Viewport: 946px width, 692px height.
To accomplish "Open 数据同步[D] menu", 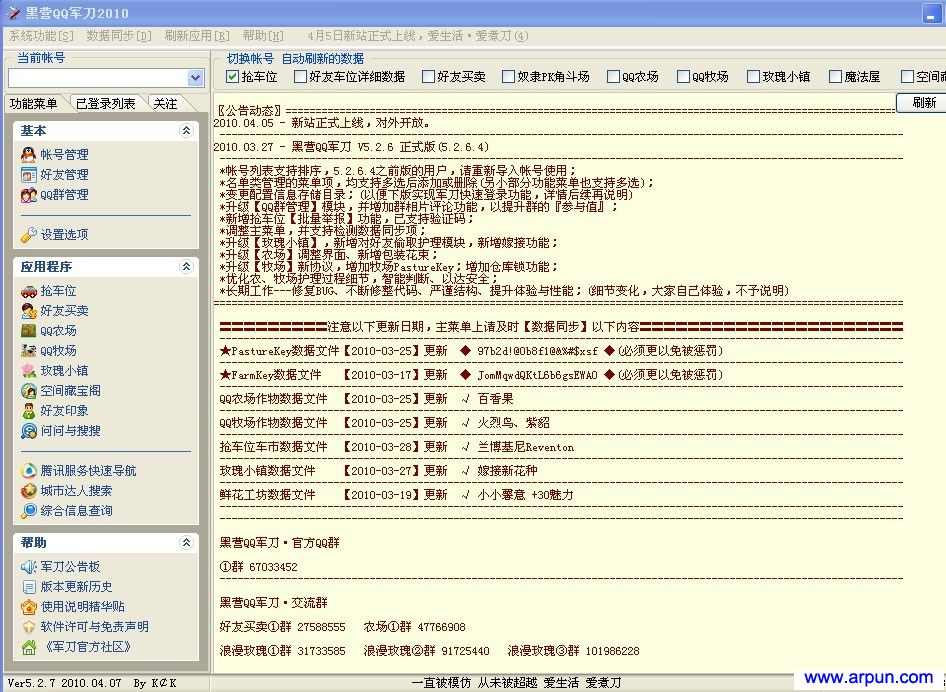I will [x=119, y=36].
